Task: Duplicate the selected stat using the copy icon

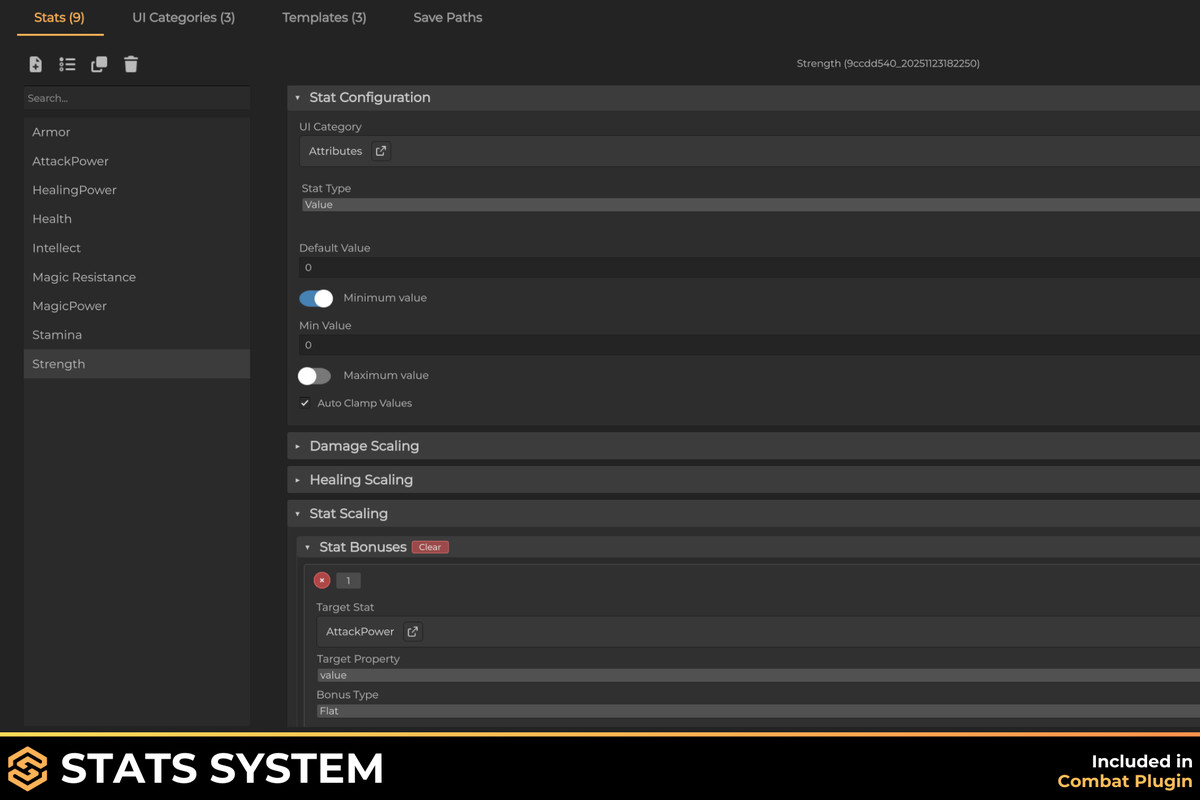Action: pyautogui.click(x=99, y=64)
